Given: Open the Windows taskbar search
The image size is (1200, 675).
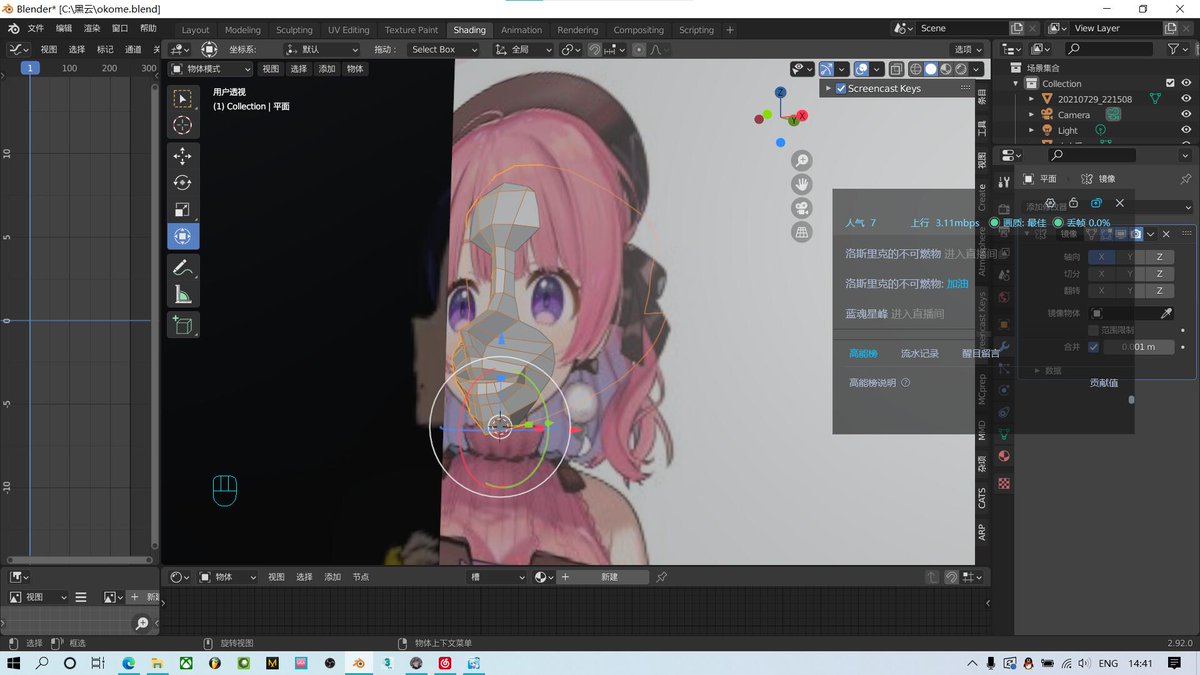Looking at the screenshot, I should tap(42, 663).
